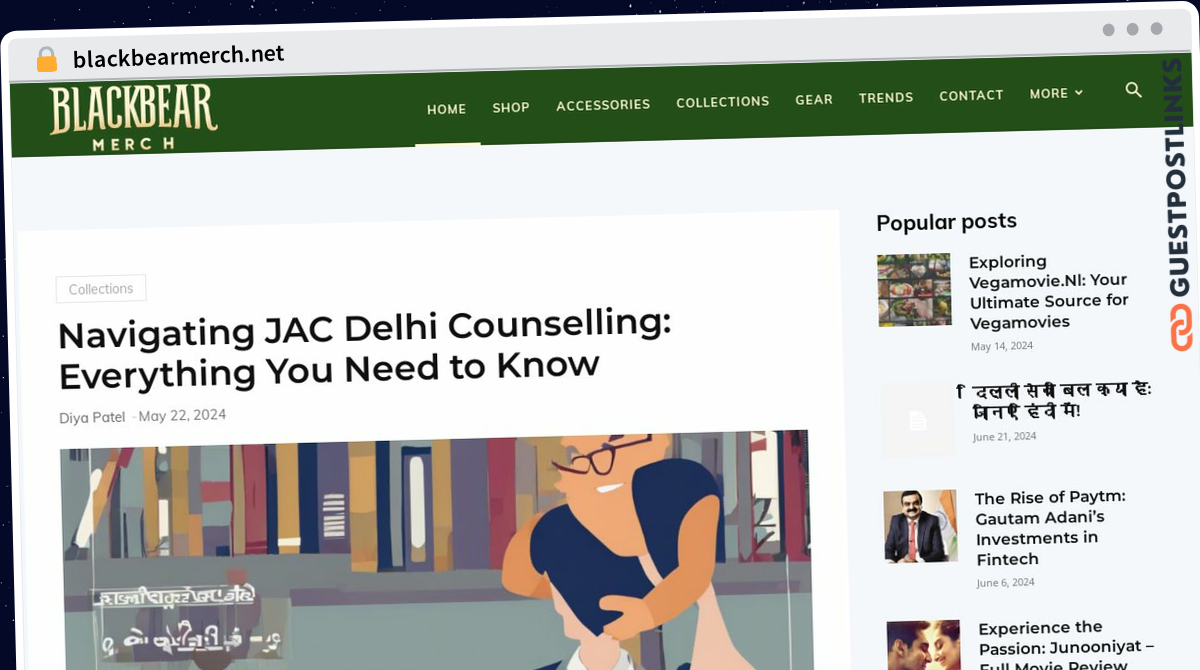Click the document placeholder icon thumbnail
Screen dimensions: 1200x670
coord(917,420)
